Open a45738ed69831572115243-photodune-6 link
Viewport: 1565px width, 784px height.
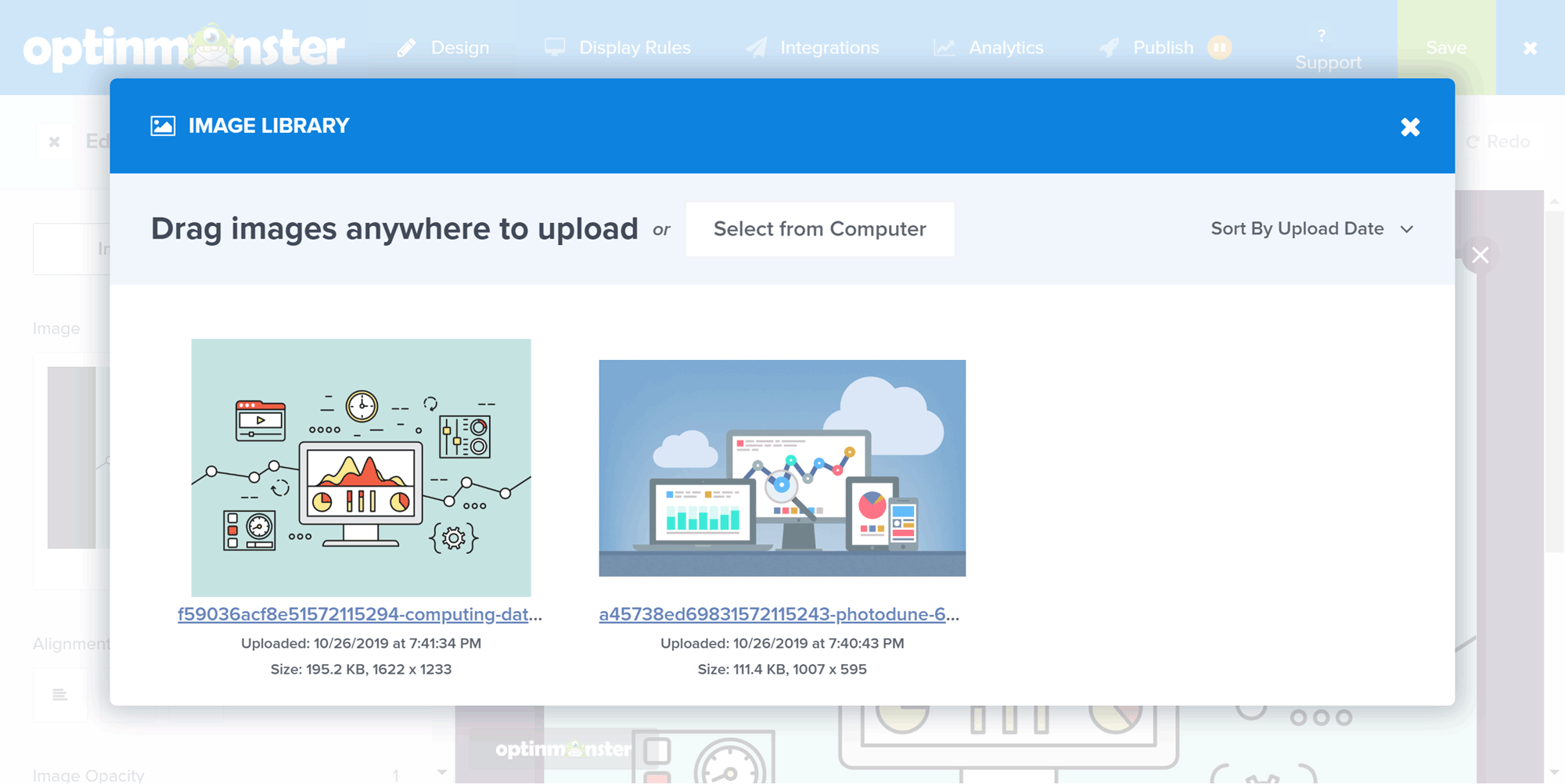pos(779,614)
